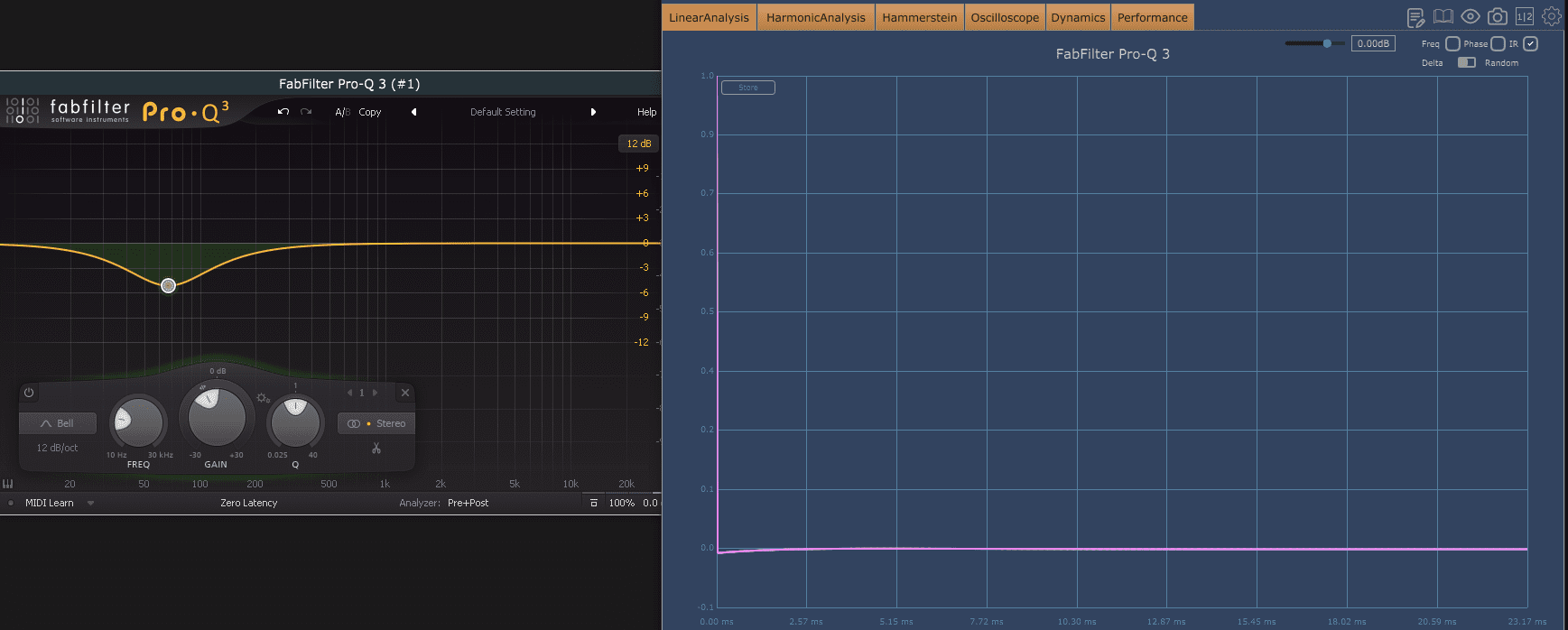The image size is (1568, 630).
Task: Click the Pro-Q 3 product logo
Action: pyautogui.click(x=186, y=111)
